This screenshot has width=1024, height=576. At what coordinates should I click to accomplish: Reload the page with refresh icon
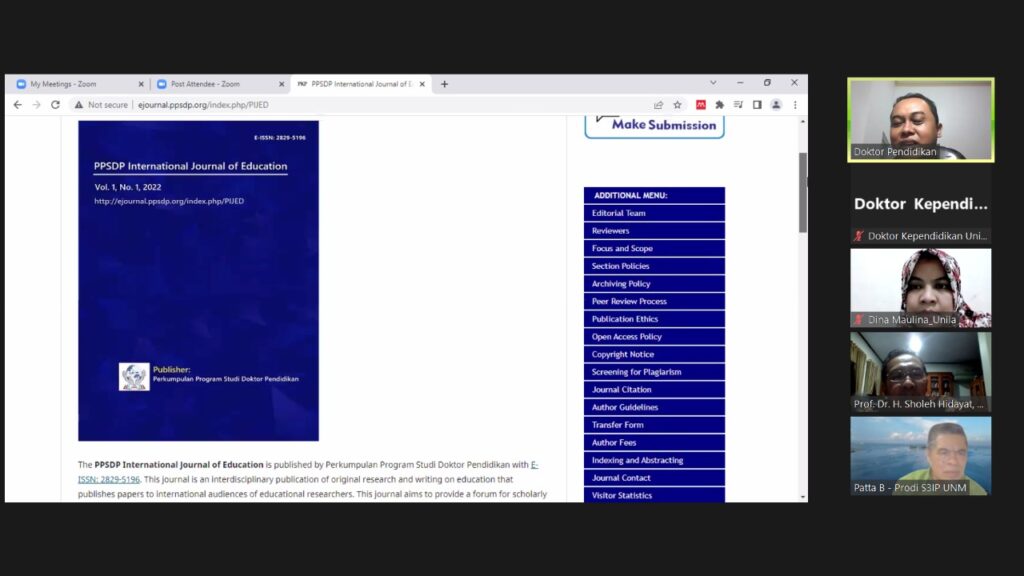pos(55,105)
